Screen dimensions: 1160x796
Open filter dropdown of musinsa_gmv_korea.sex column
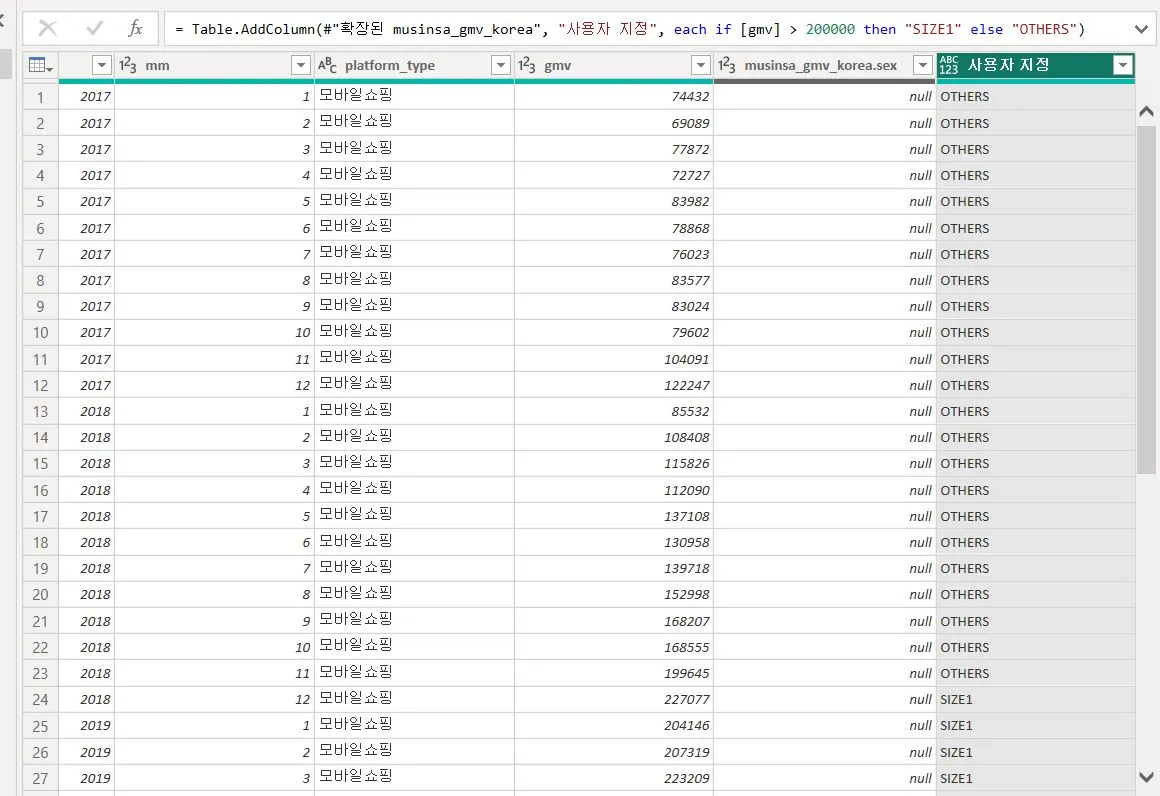923,66
